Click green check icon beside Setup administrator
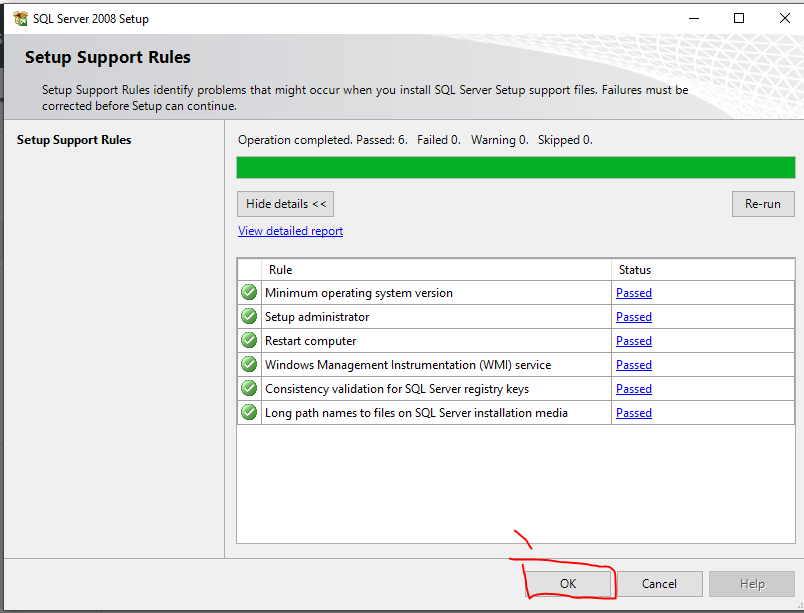 tap(249, 316)
